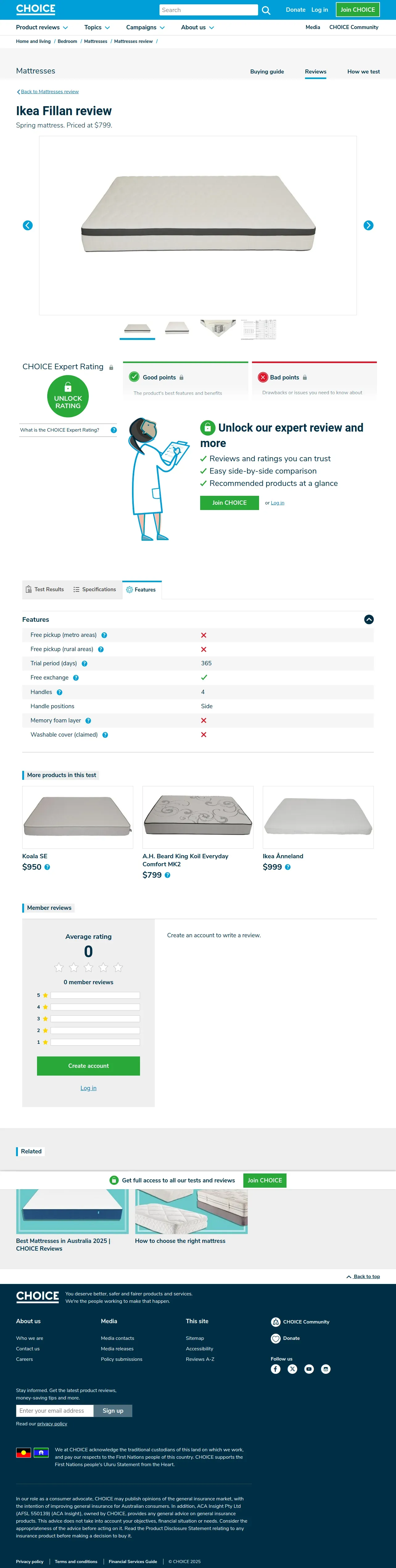Image resolution: width=396 pixels, height=1568 pixels.
Task: Open Buying guide tab
Action: 267,72
